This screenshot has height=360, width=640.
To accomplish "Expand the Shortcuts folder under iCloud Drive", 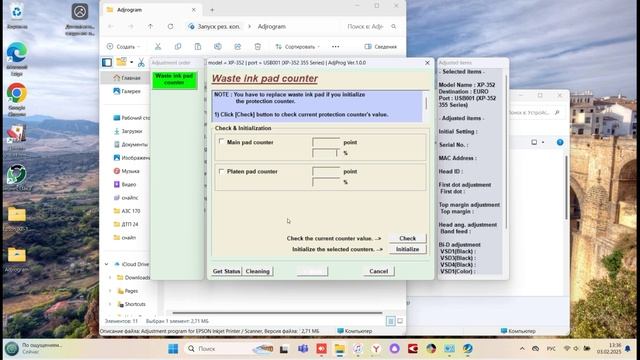I will [110, 304].
